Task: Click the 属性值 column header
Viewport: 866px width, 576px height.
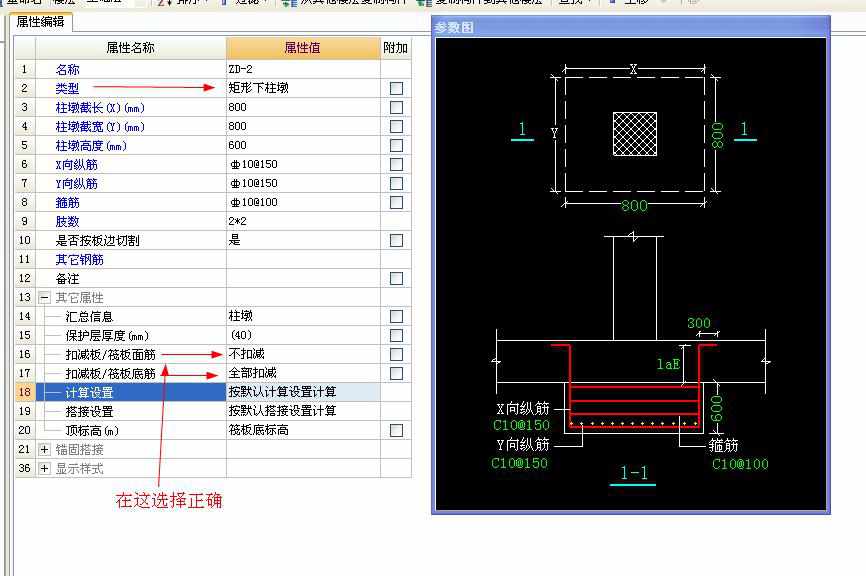Action: [x=303, y=48]
